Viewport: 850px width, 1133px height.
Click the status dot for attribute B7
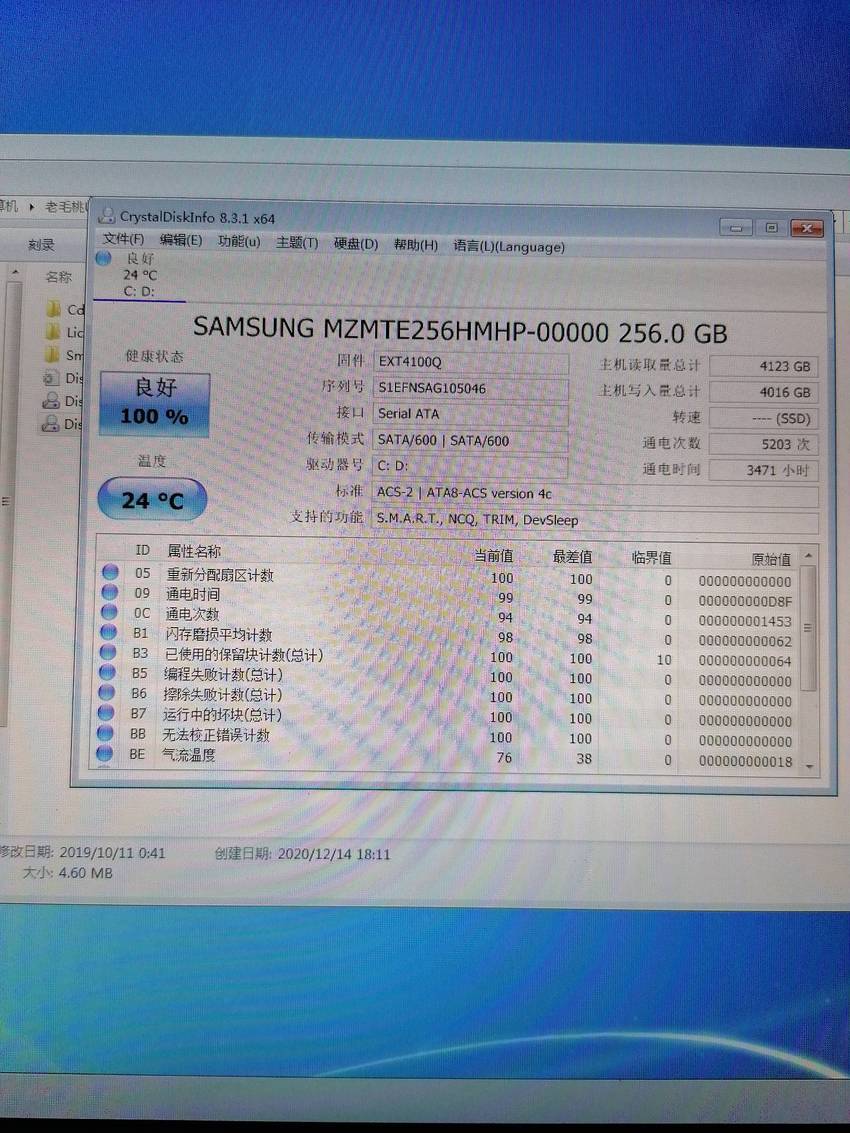click(x=106, y=712)
